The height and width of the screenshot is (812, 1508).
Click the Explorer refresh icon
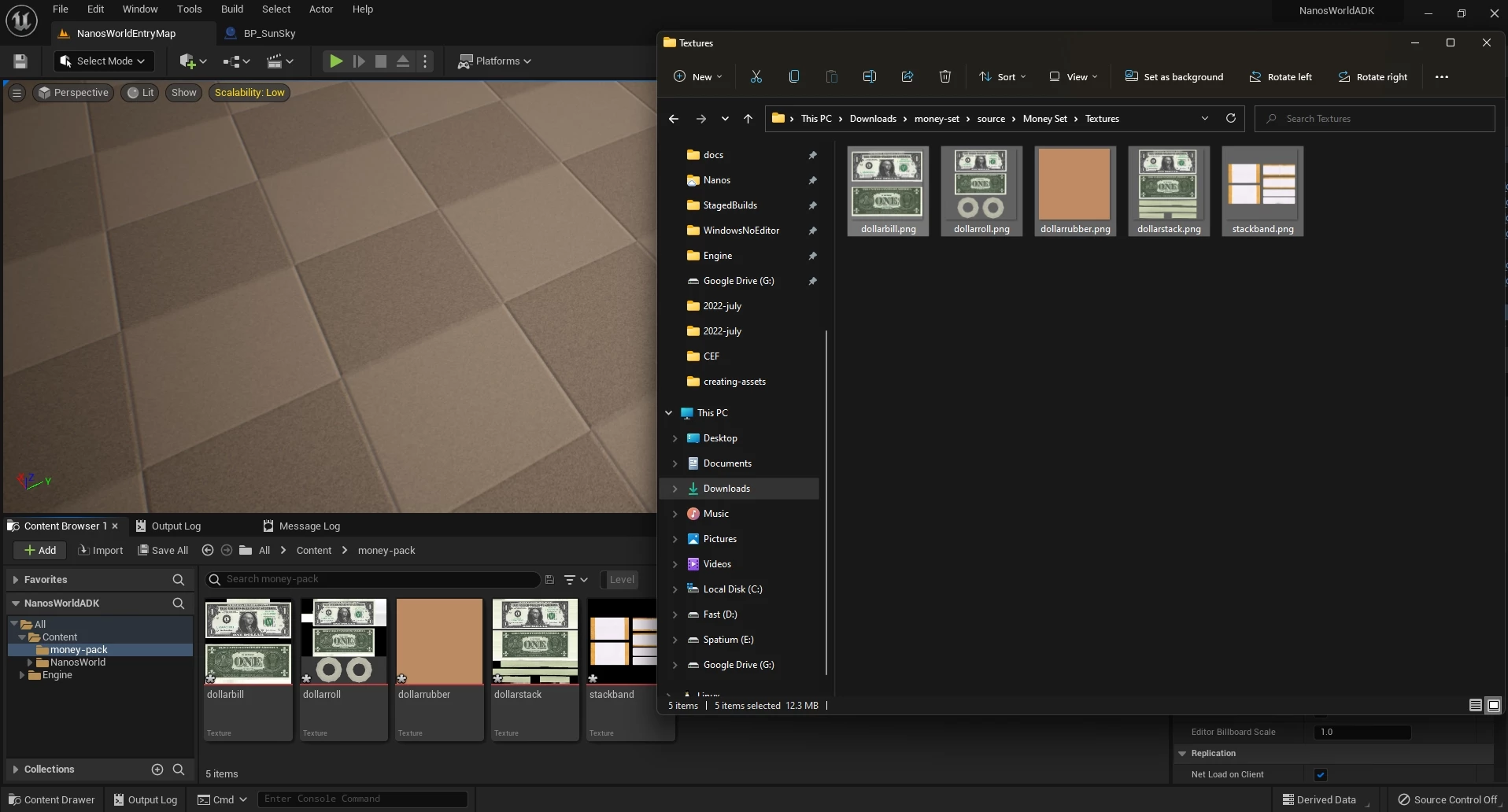point(1231,119)
